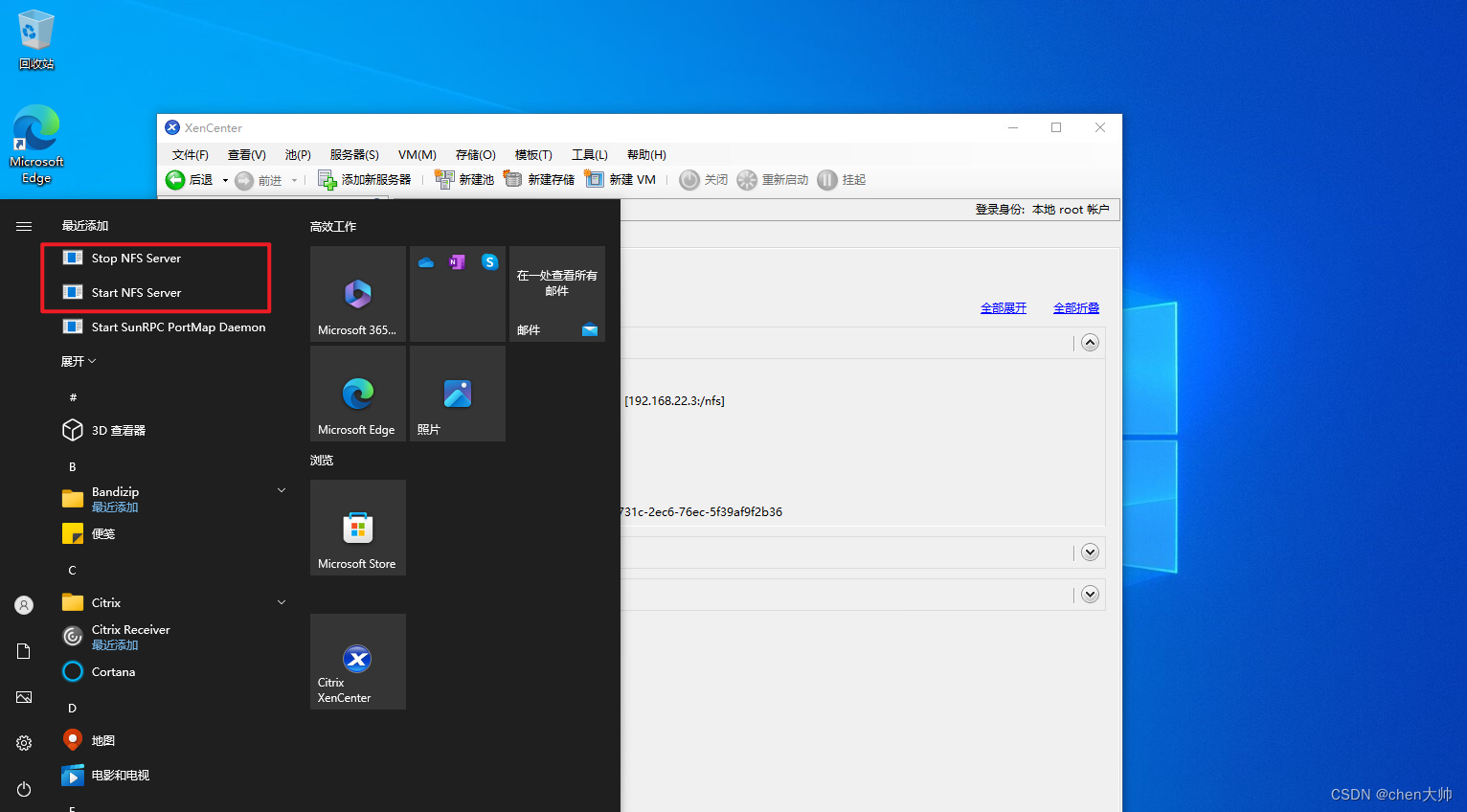This screenshot has width=1467, height=812.
Task: Open the OneDrive icon in tile group
Action: (426, 262)
